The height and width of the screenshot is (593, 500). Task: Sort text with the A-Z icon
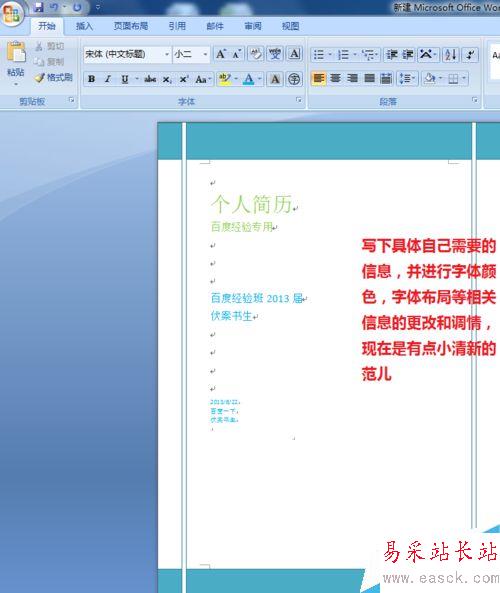pos(450,54)
